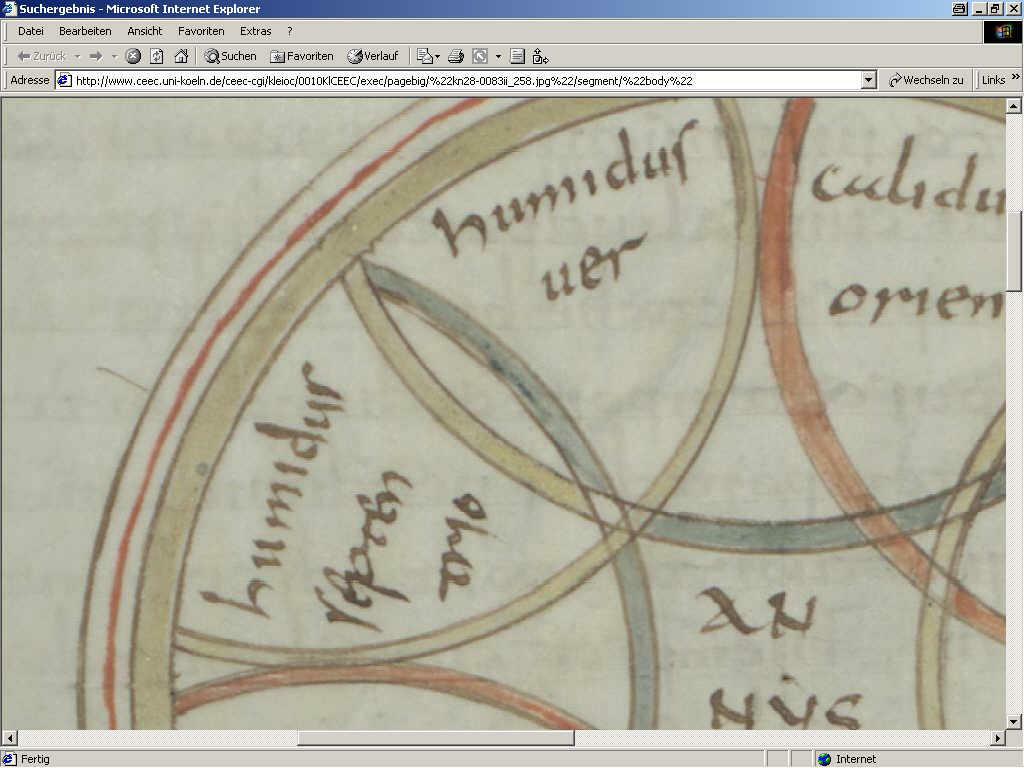This screenshot has width=1024, height=768.
Task: Click the vertical scrollbar down arrow
Action: click(1014, 722)
